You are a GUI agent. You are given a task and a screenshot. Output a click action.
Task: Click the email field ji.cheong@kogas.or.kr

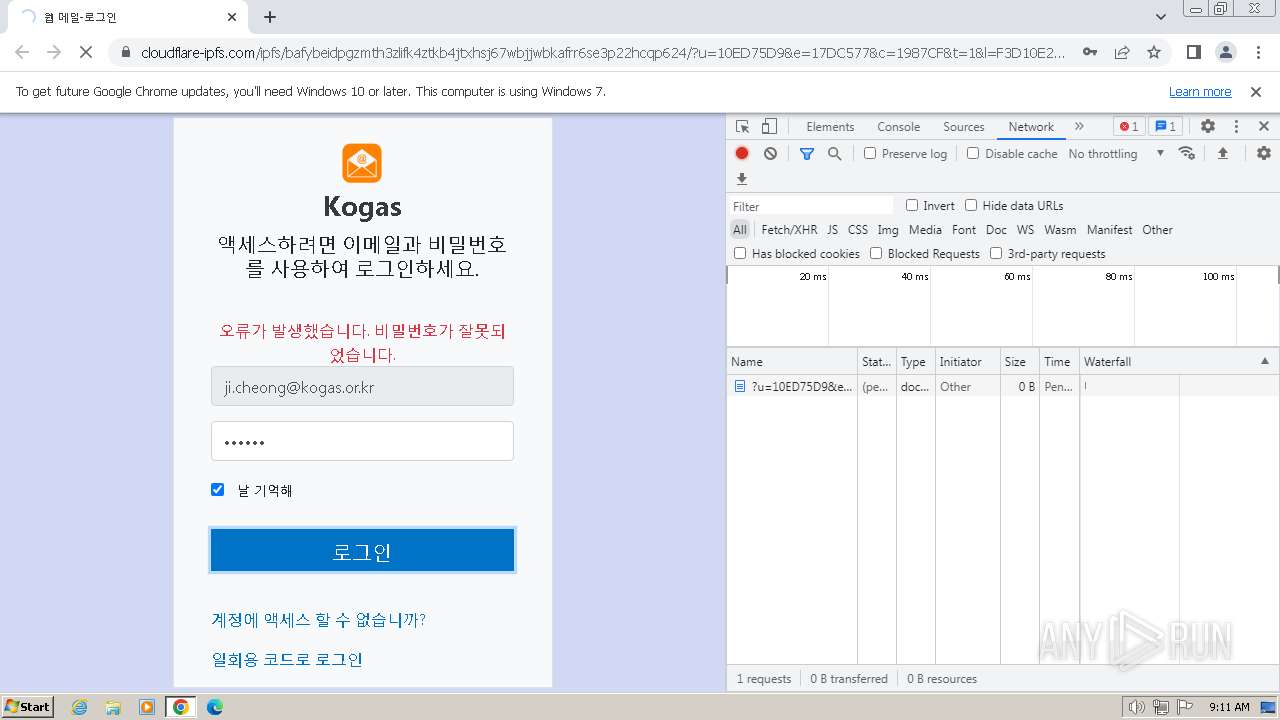[x=362, y=386]
